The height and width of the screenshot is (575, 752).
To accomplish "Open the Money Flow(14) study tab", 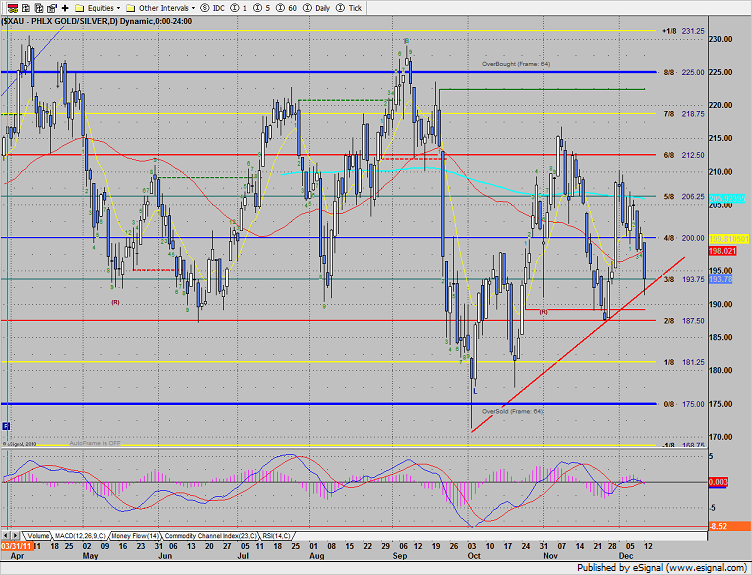I will pyautogui.click(x=135, y=536).
